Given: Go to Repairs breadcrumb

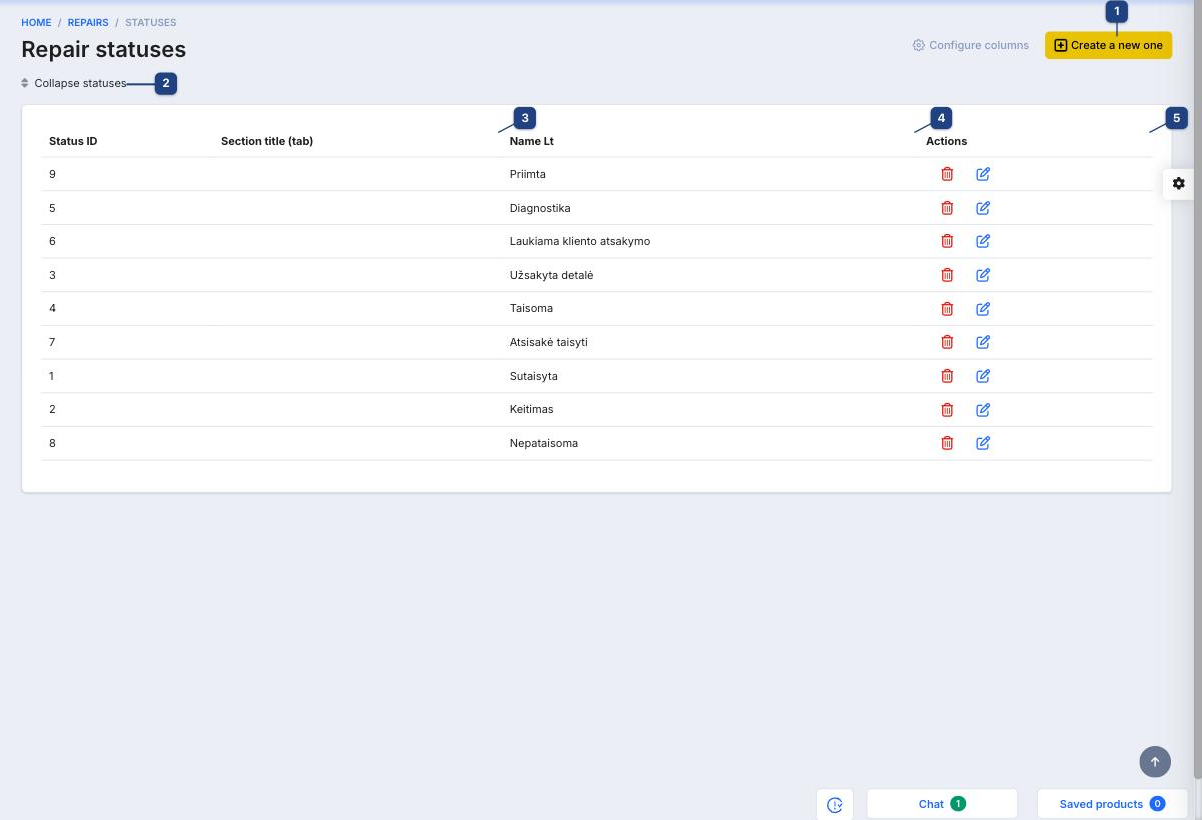Looking at the screenshot, I should coord(88,23).
